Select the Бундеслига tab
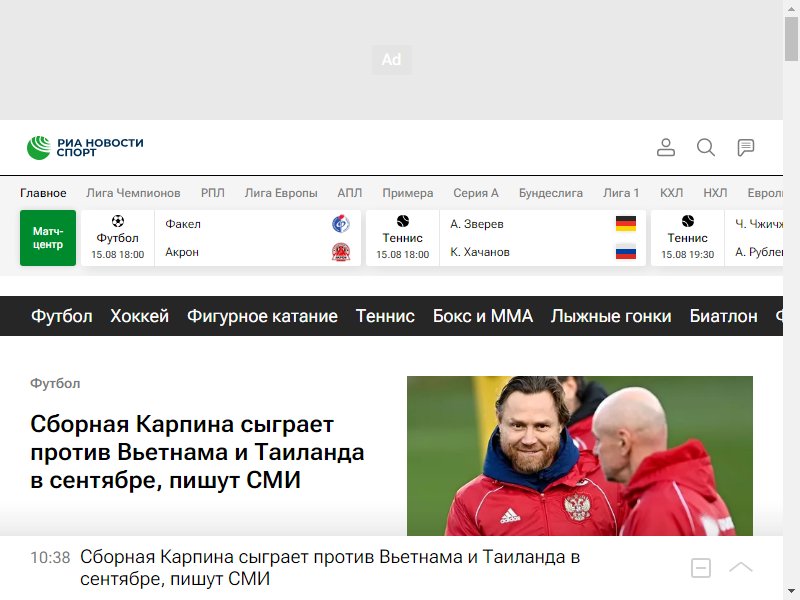The width and height of the screenshot is (800, 600). [x=551, y=193]
